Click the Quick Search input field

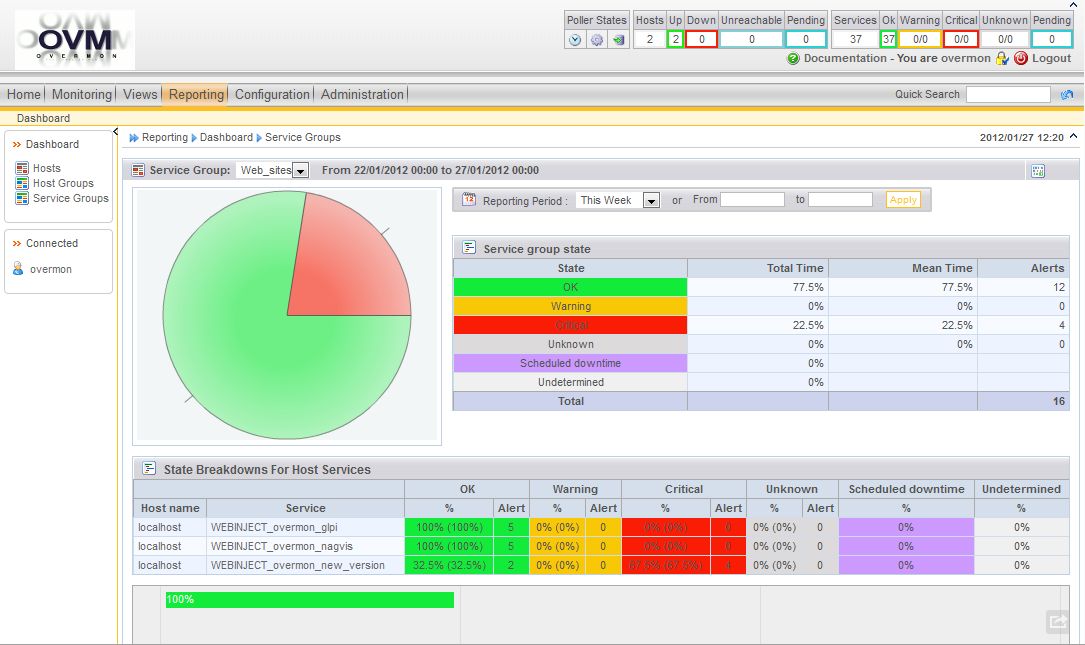click(x=1008, y=94)
